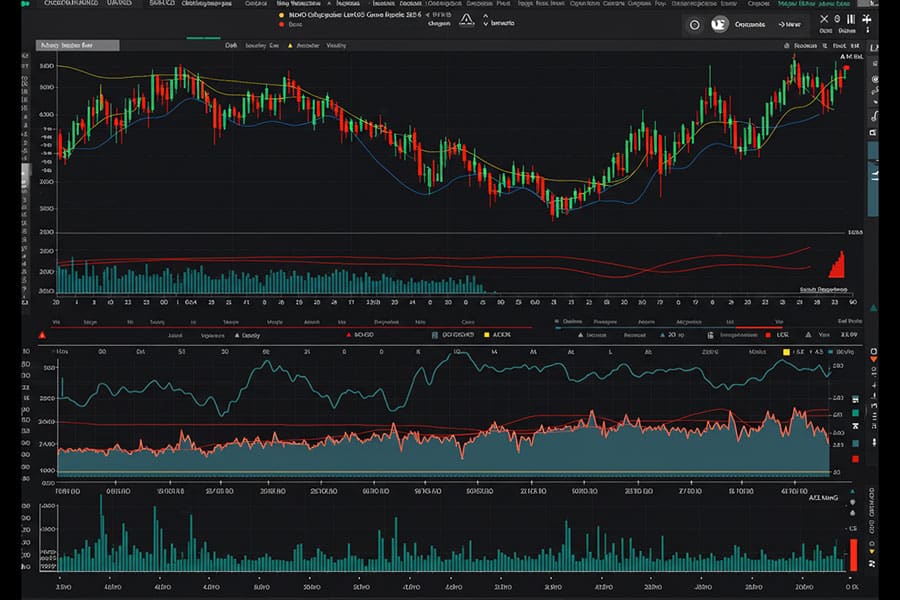Click the left chevron beside the symbol title
Image resolution: width=900 pixels, height=600 pixels.
428,15
